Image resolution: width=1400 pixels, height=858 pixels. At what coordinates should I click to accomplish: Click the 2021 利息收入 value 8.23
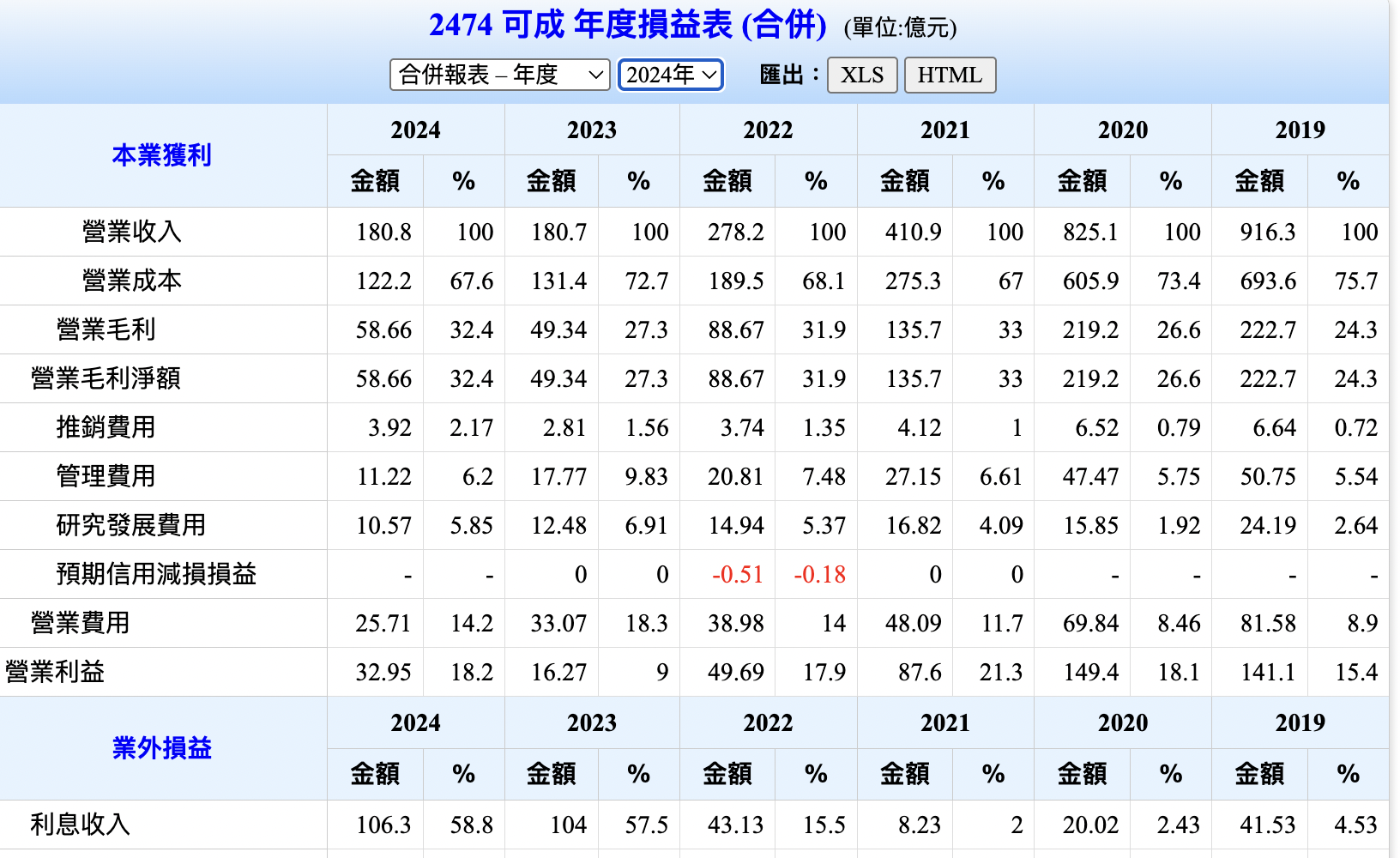pyautogui.click(x=920, y=825)
